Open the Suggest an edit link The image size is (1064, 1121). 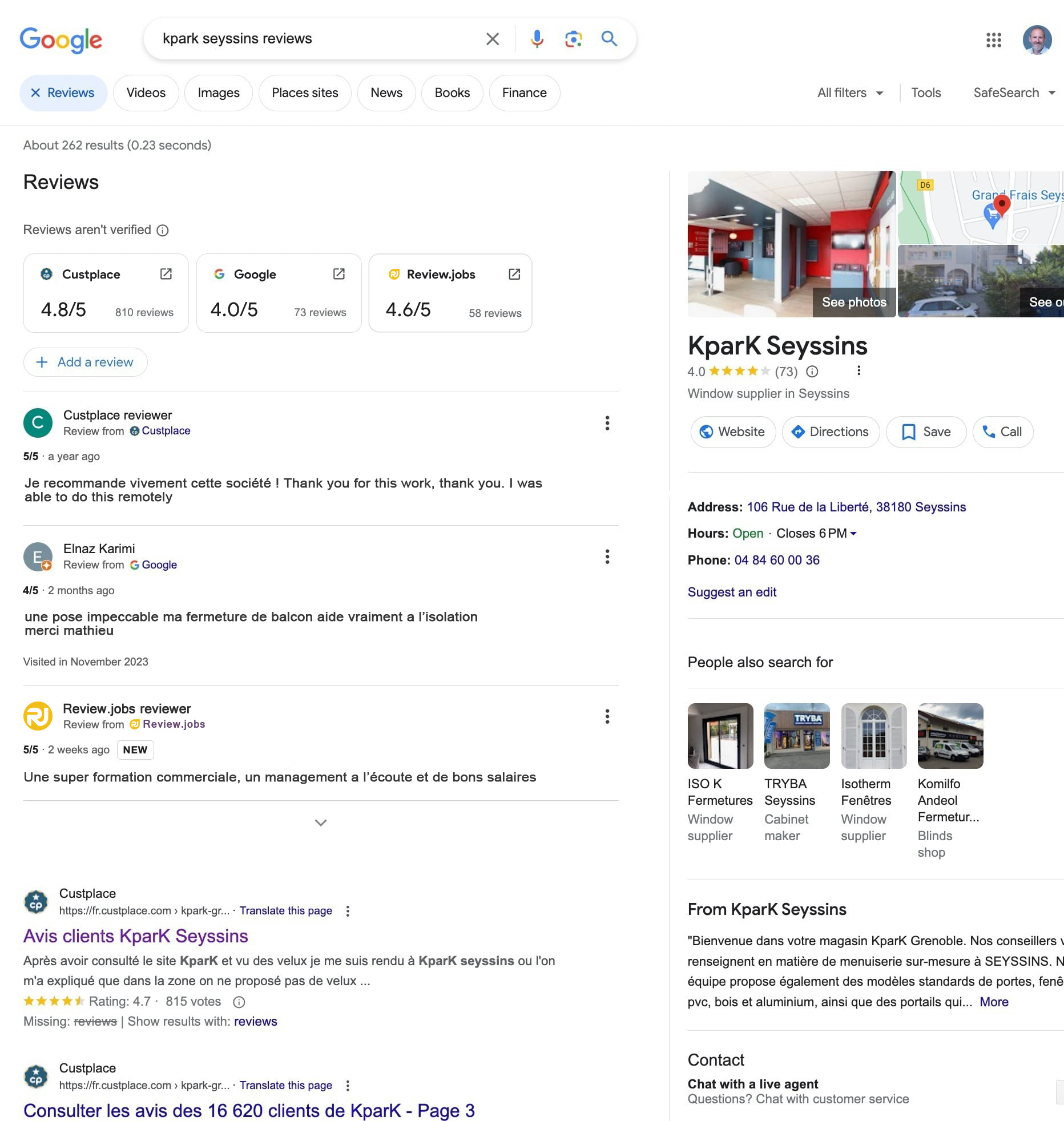(732, 592)
